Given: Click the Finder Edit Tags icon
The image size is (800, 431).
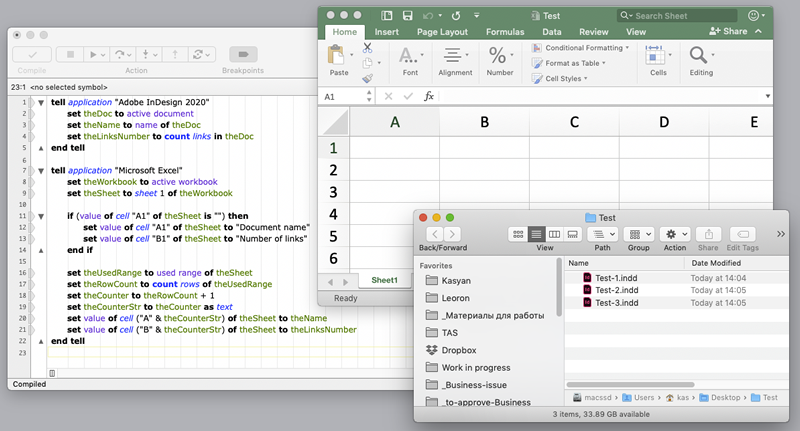Looking at the screenshot, I should point(743,234).
